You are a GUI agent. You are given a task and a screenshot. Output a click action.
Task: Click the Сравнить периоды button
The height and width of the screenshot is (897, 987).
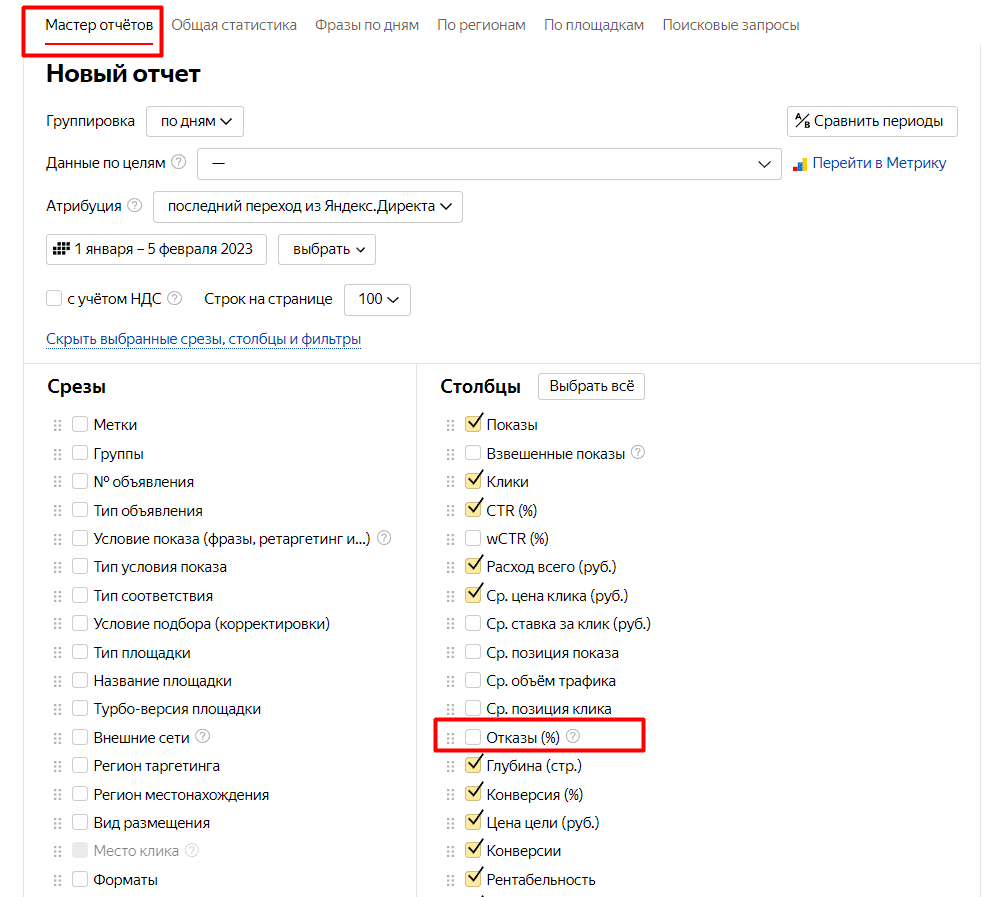click(871, 121)
